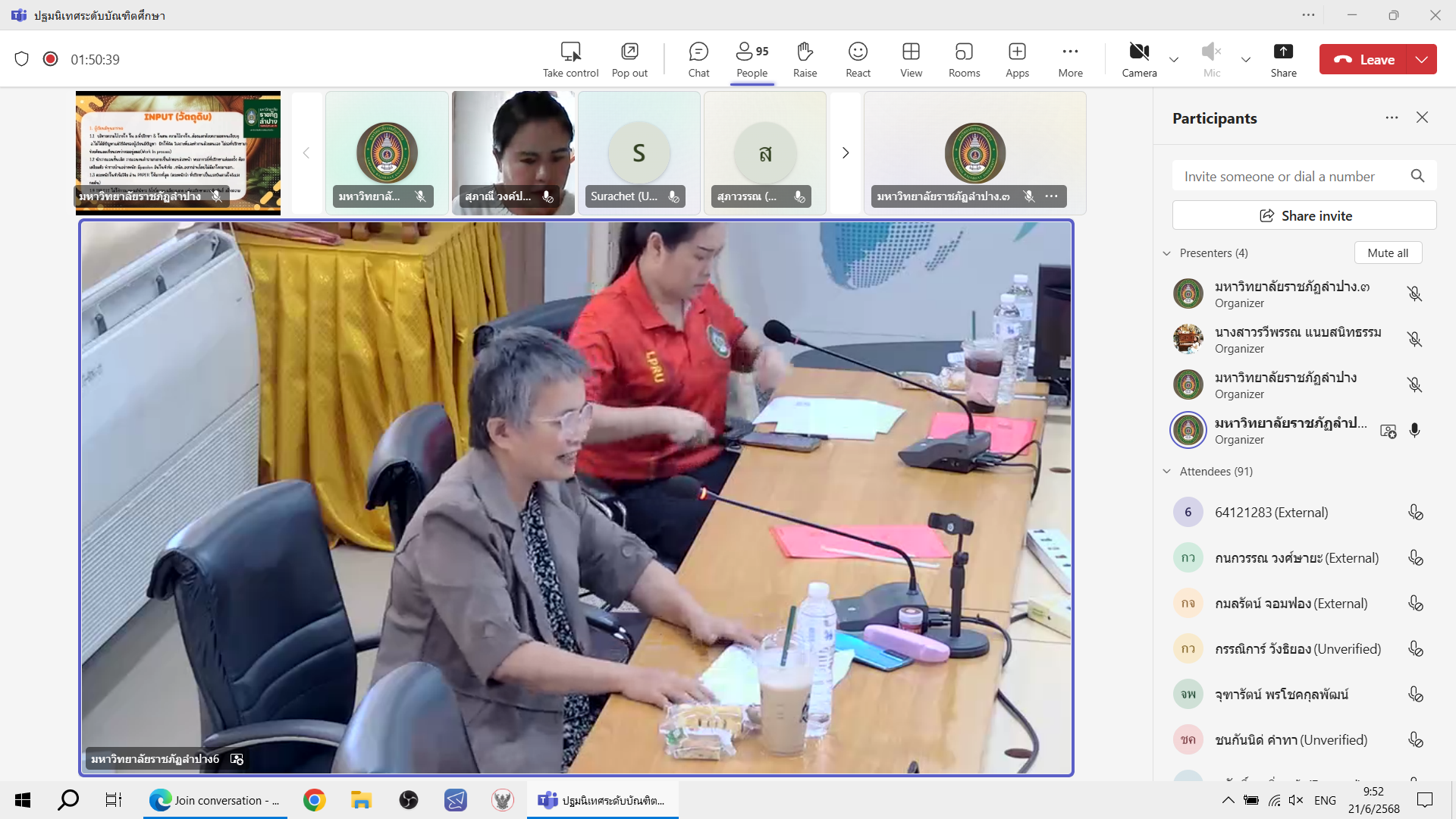The width and height of the screenshot is (1456, 819).
Task: Raise your hand
Action: point(805,59)
